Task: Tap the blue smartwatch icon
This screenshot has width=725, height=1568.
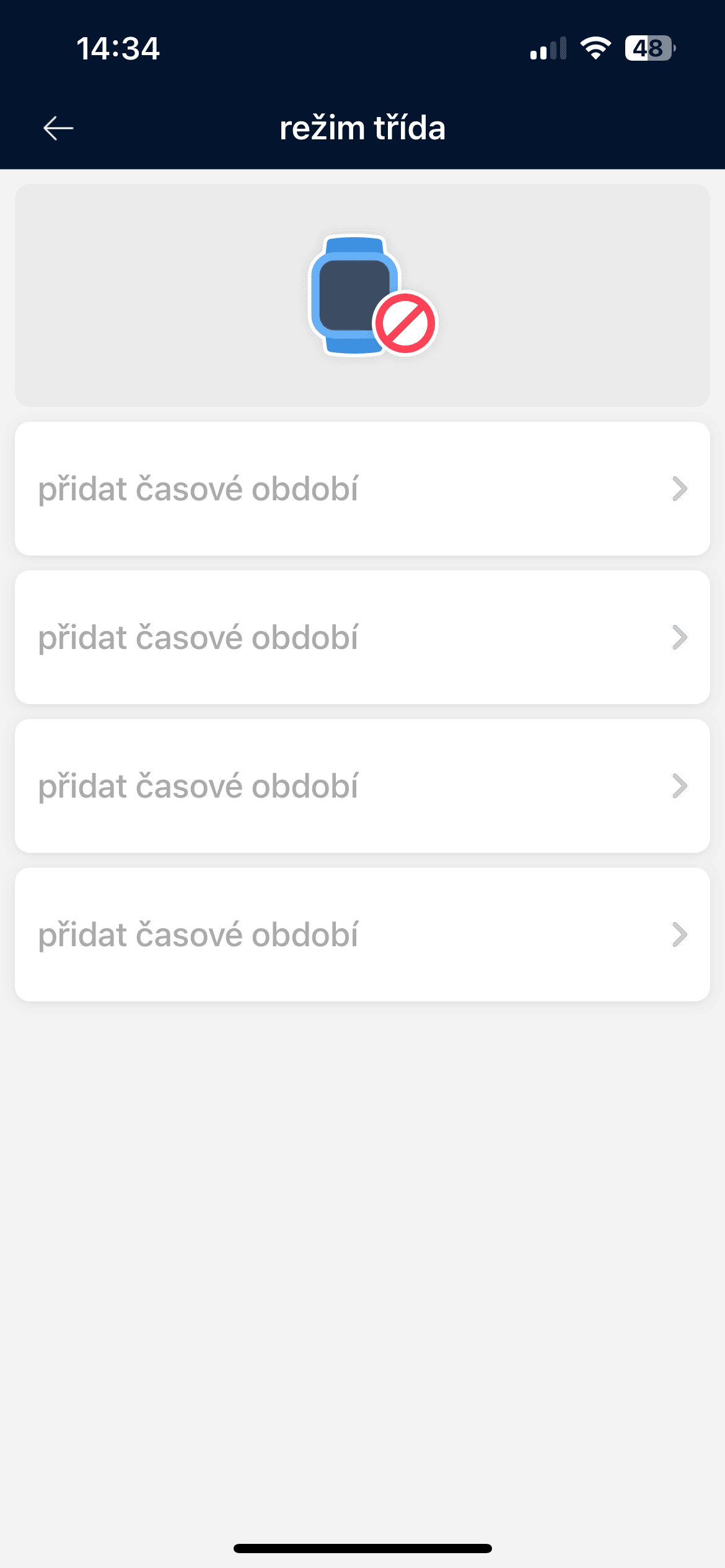Action: 351,291
